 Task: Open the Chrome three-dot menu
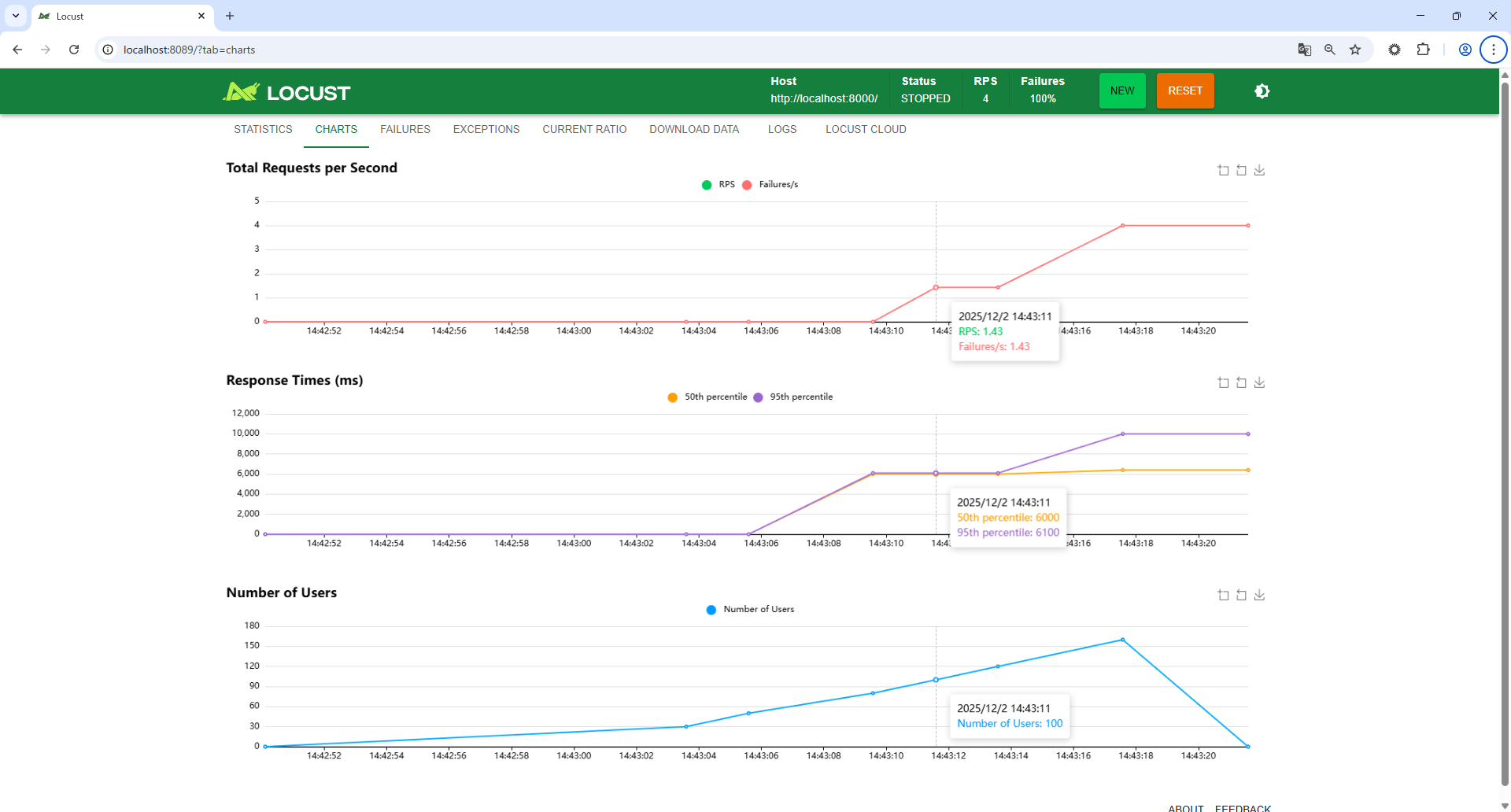1493,49
